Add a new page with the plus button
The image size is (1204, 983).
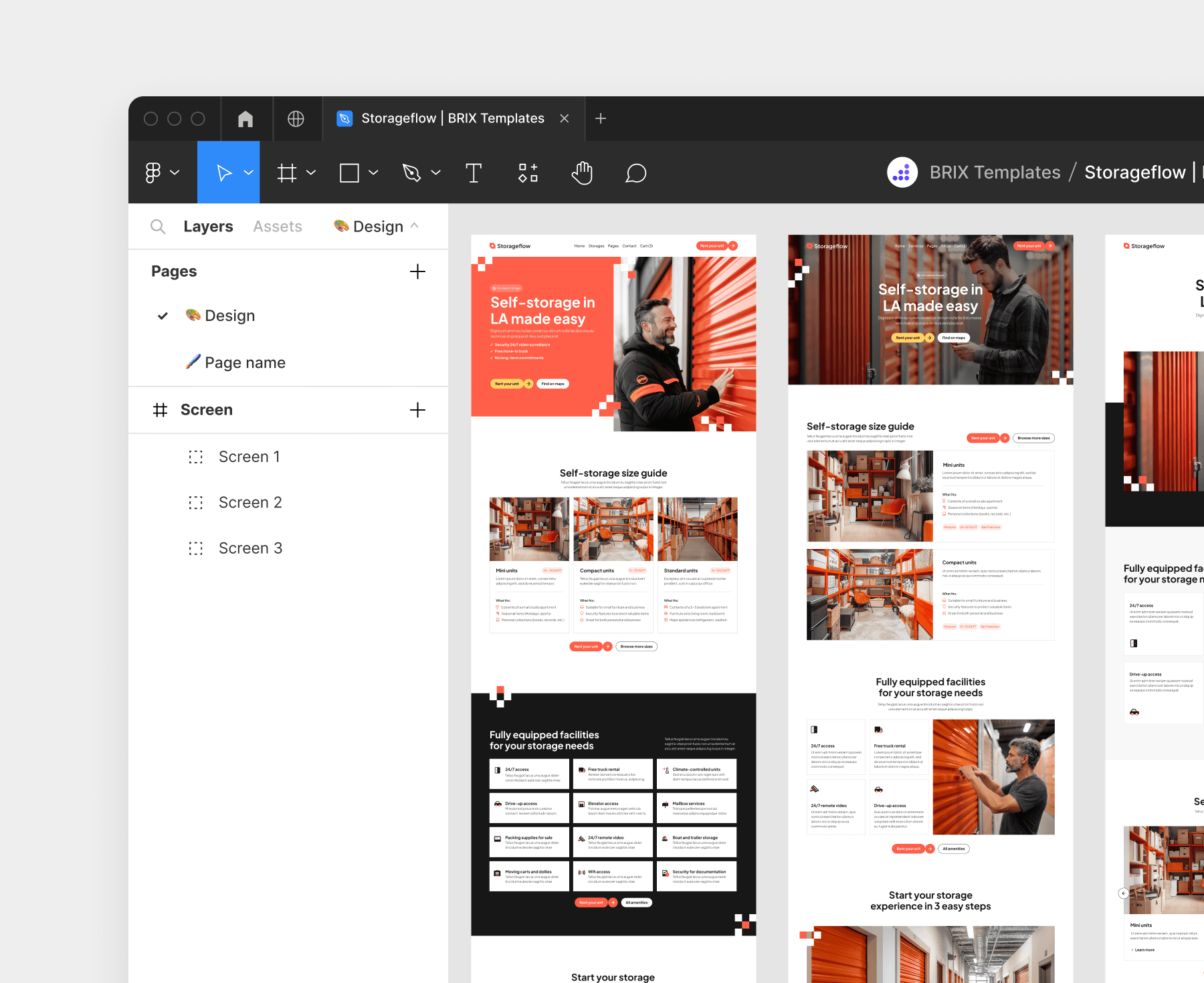coord(417,271)
